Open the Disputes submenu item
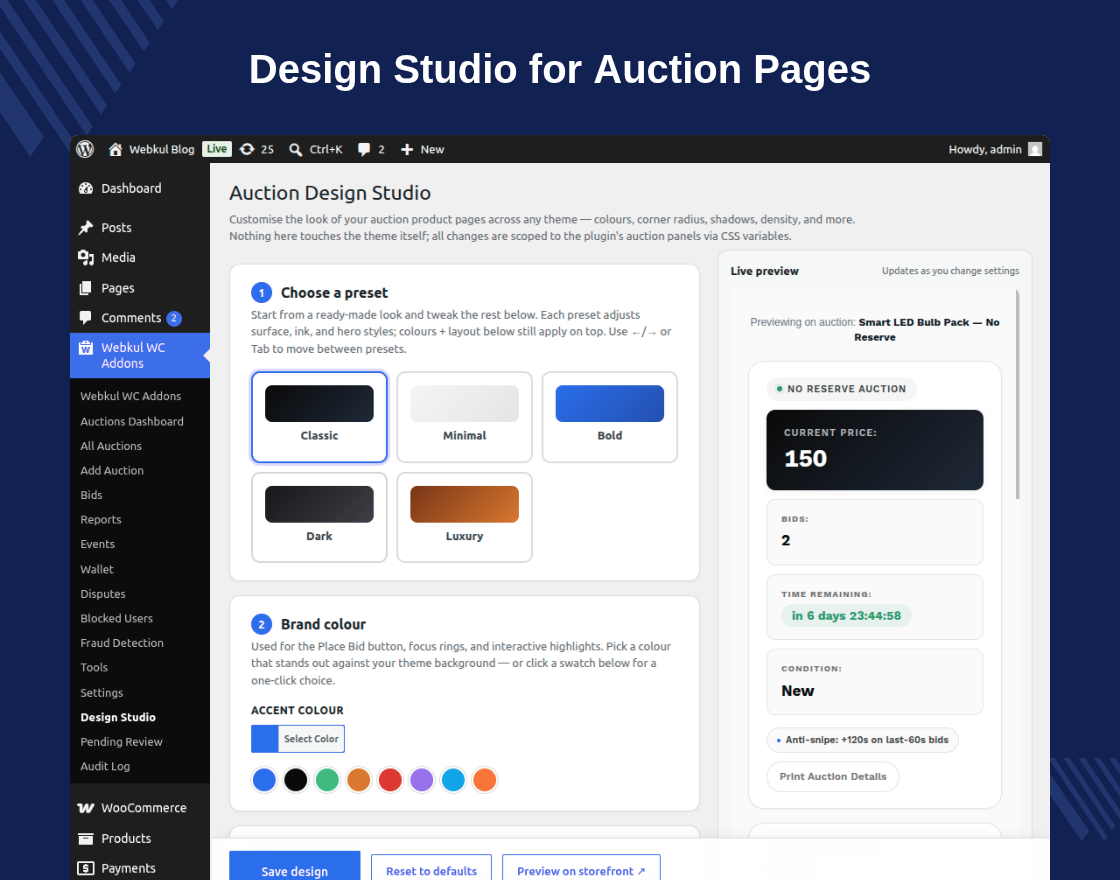The width and height of the screenshot is (1120, 880). coord(103,594)
